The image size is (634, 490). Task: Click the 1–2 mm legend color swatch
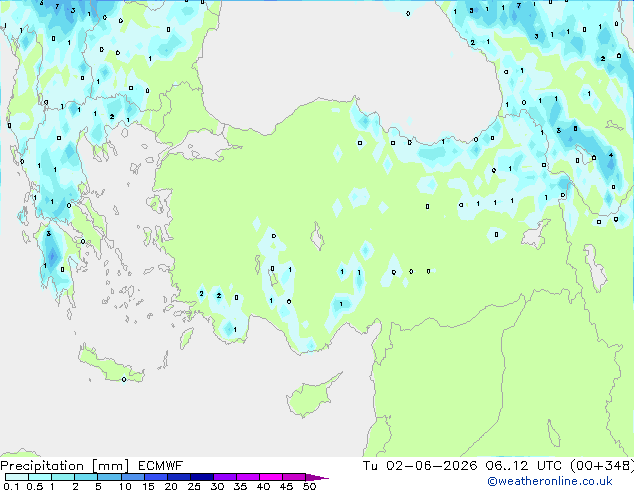pyautogui.click(x=63, y=477)
